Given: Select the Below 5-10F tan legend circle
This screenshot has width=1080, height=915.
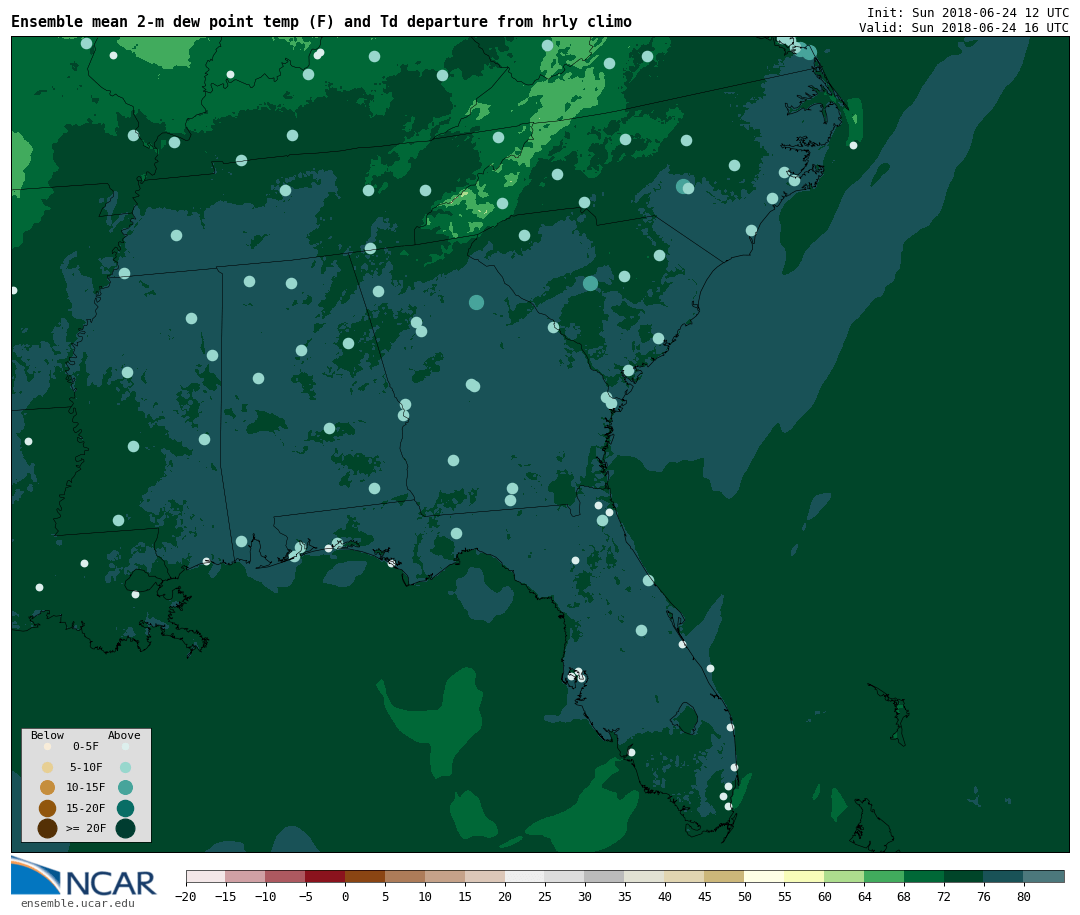Looking at the screenshot, I should [x=48, y=768].
